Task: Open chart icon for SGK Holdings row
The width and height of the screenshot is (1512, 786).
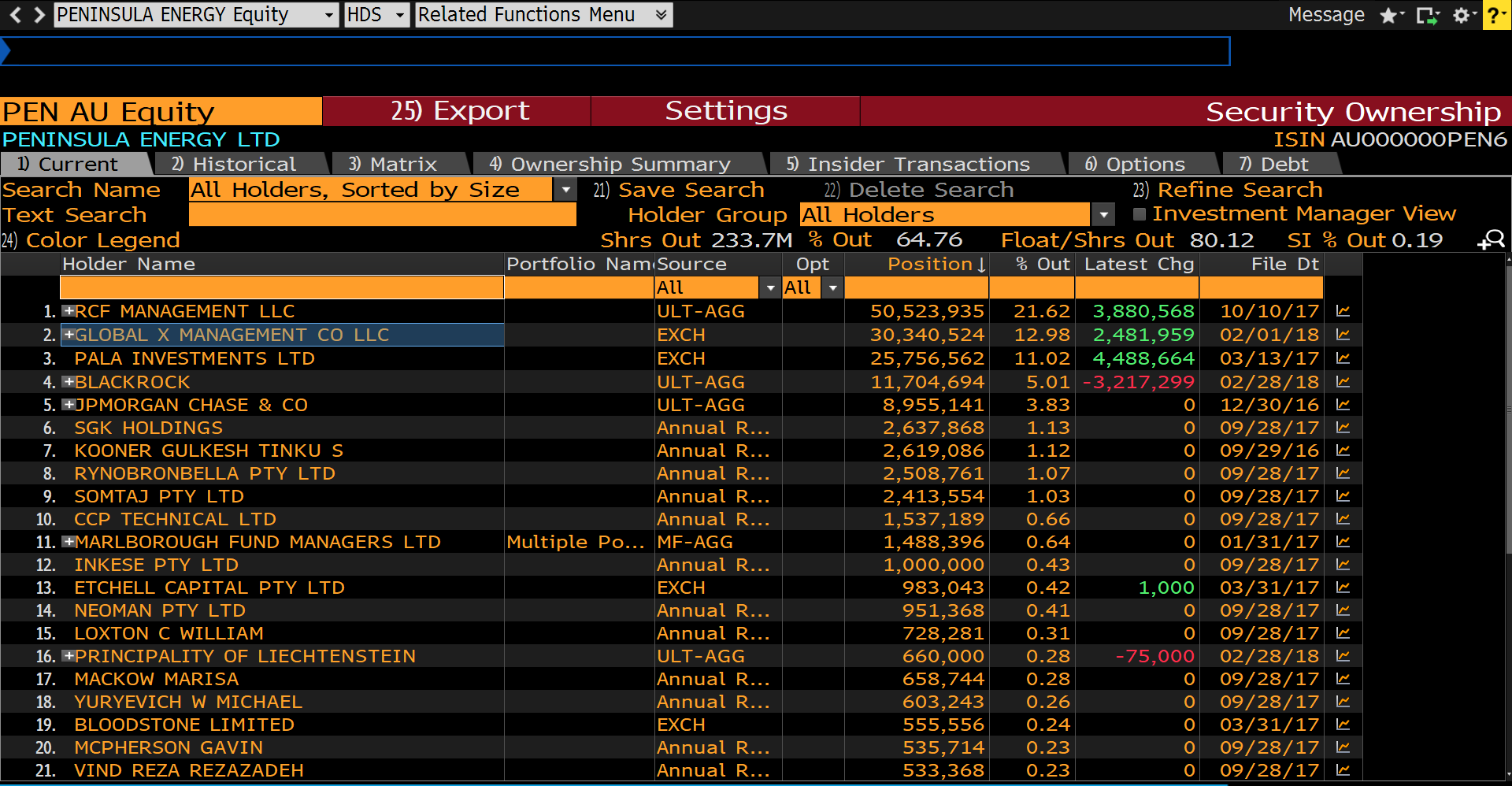Action: coord(1343,428)
